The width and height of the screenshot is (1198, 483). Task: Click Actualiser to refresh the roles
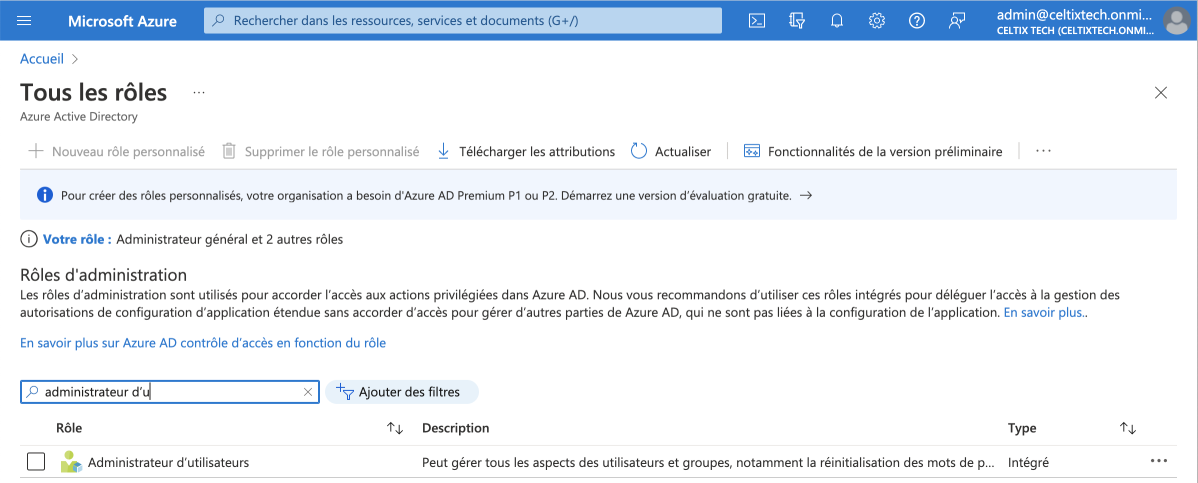point(671,151)
